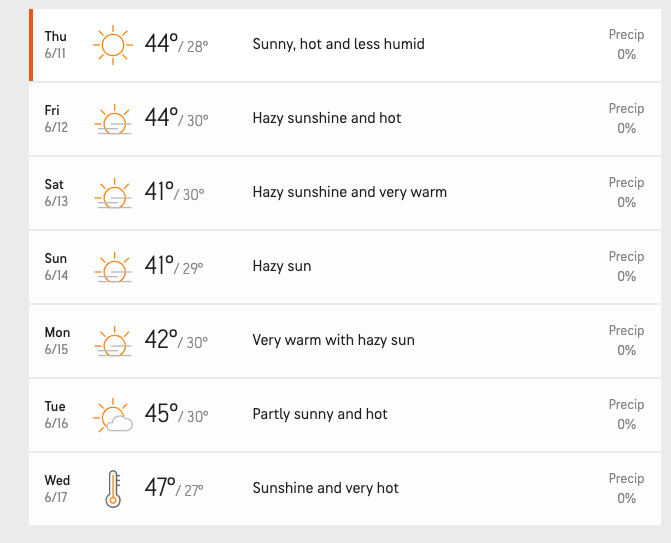The width and height of the screenshot is (671, 543).
Task: Click the hazy sun icon for Monday
Action: [113, 341]
